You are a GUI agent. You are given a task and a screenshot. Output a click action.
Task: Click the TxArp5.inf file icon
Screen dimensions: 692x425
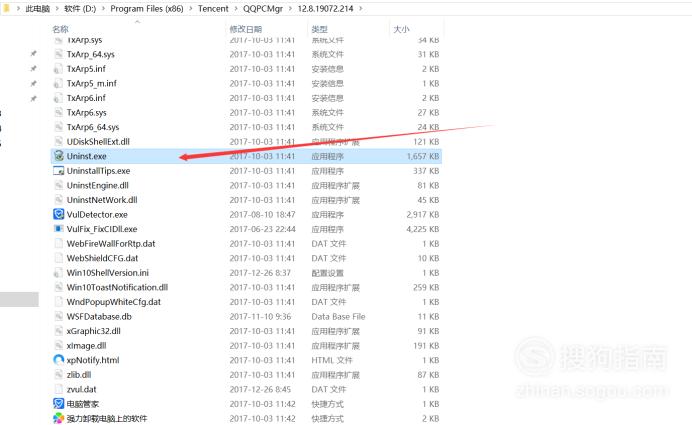(58, 69)
